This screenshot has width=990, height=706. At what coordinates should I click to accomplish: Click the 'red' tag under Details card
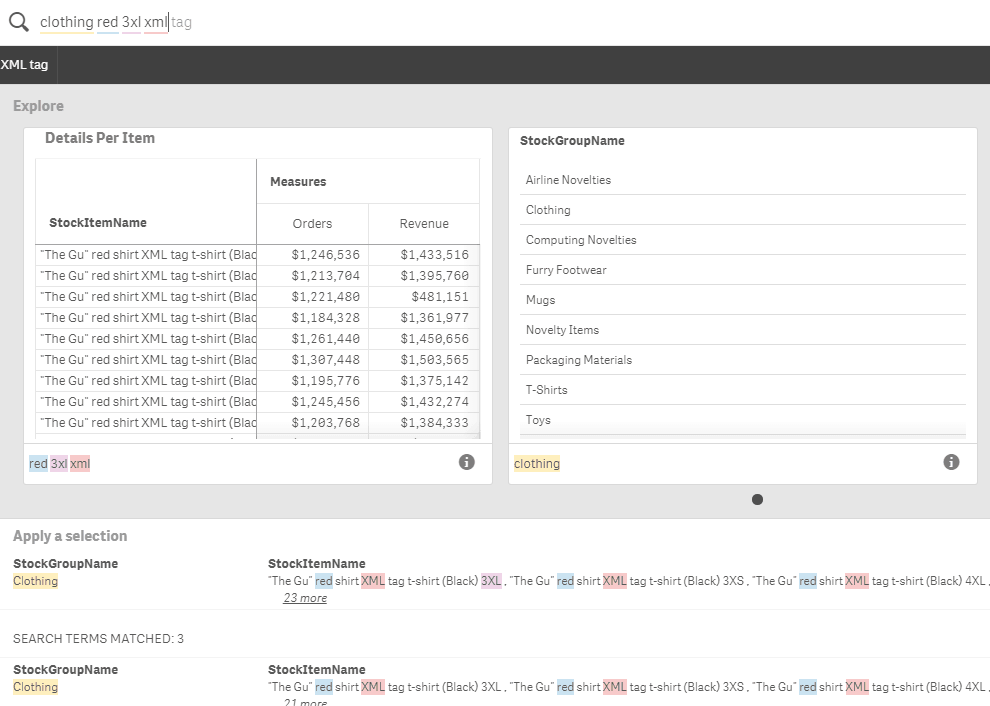[x=39, y=464]
